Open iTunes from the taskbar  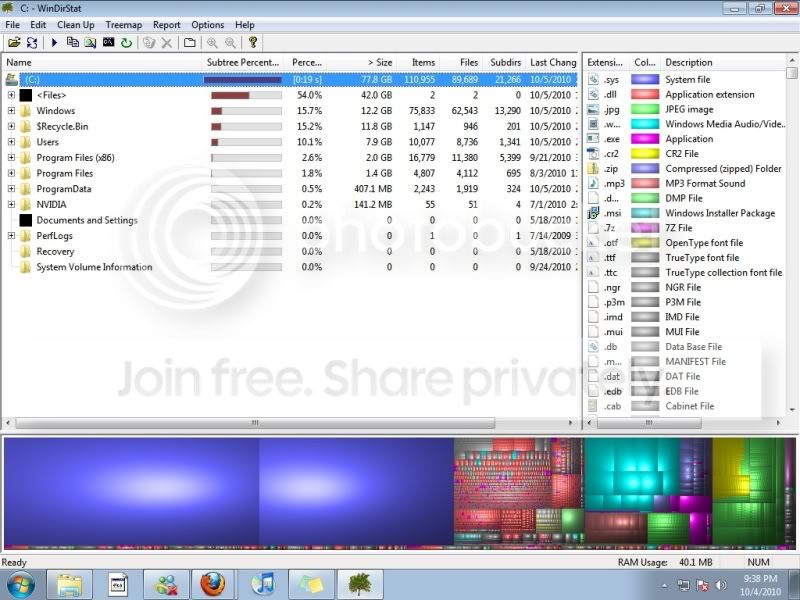pos(264,585)
